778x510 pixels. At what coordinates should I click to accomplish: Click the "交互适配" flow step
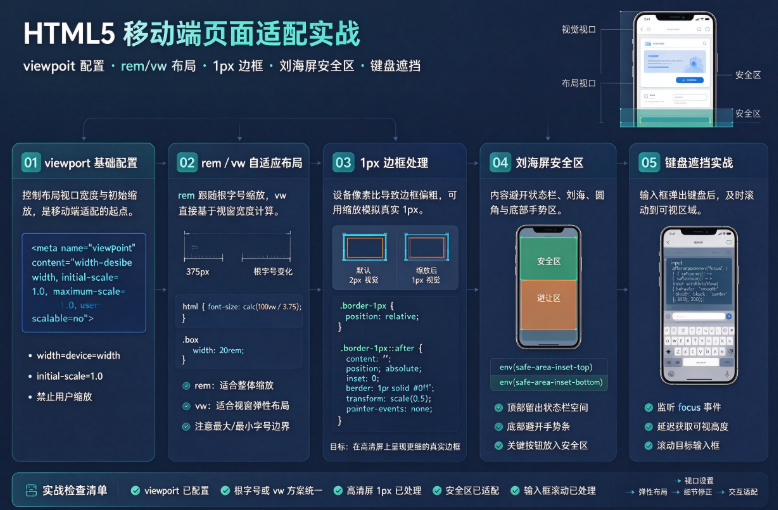pos(743,492)
